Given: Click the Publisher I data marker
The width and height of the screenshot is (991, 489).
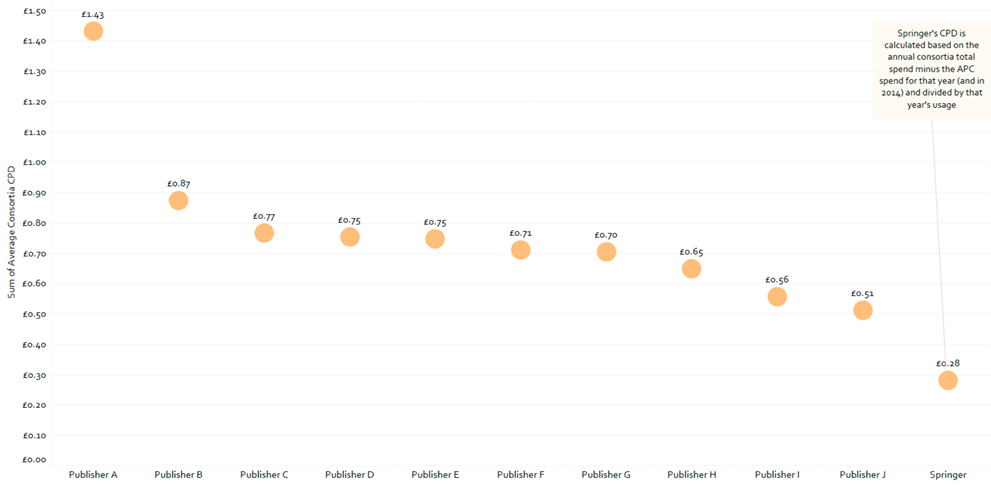Looking at the screenshot, I should (x=777, y=296).
